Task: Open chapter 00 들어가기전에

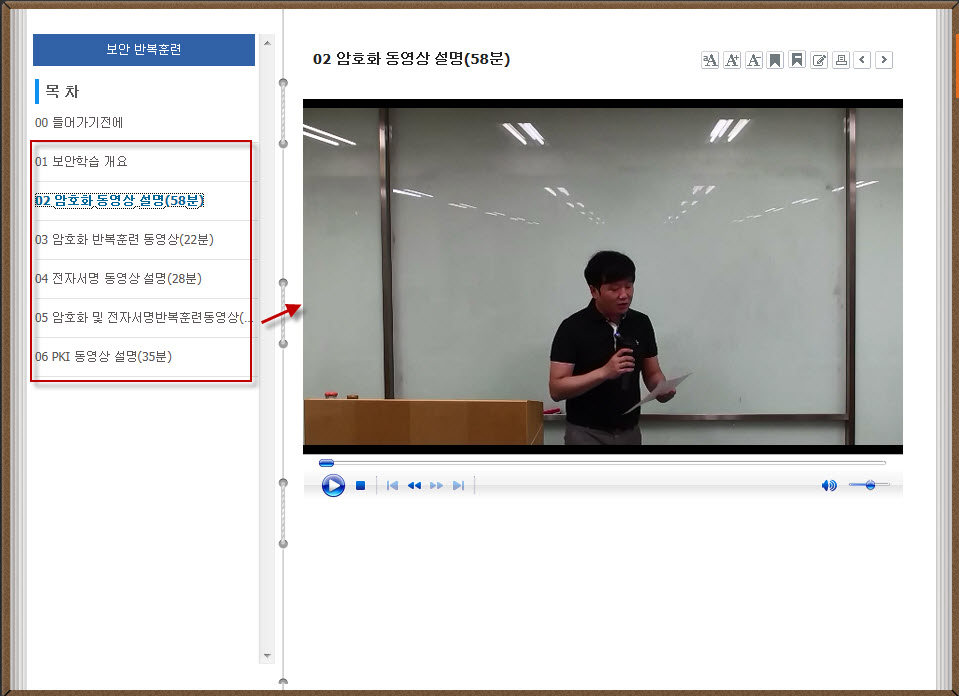Action: [x=79, y=123]
